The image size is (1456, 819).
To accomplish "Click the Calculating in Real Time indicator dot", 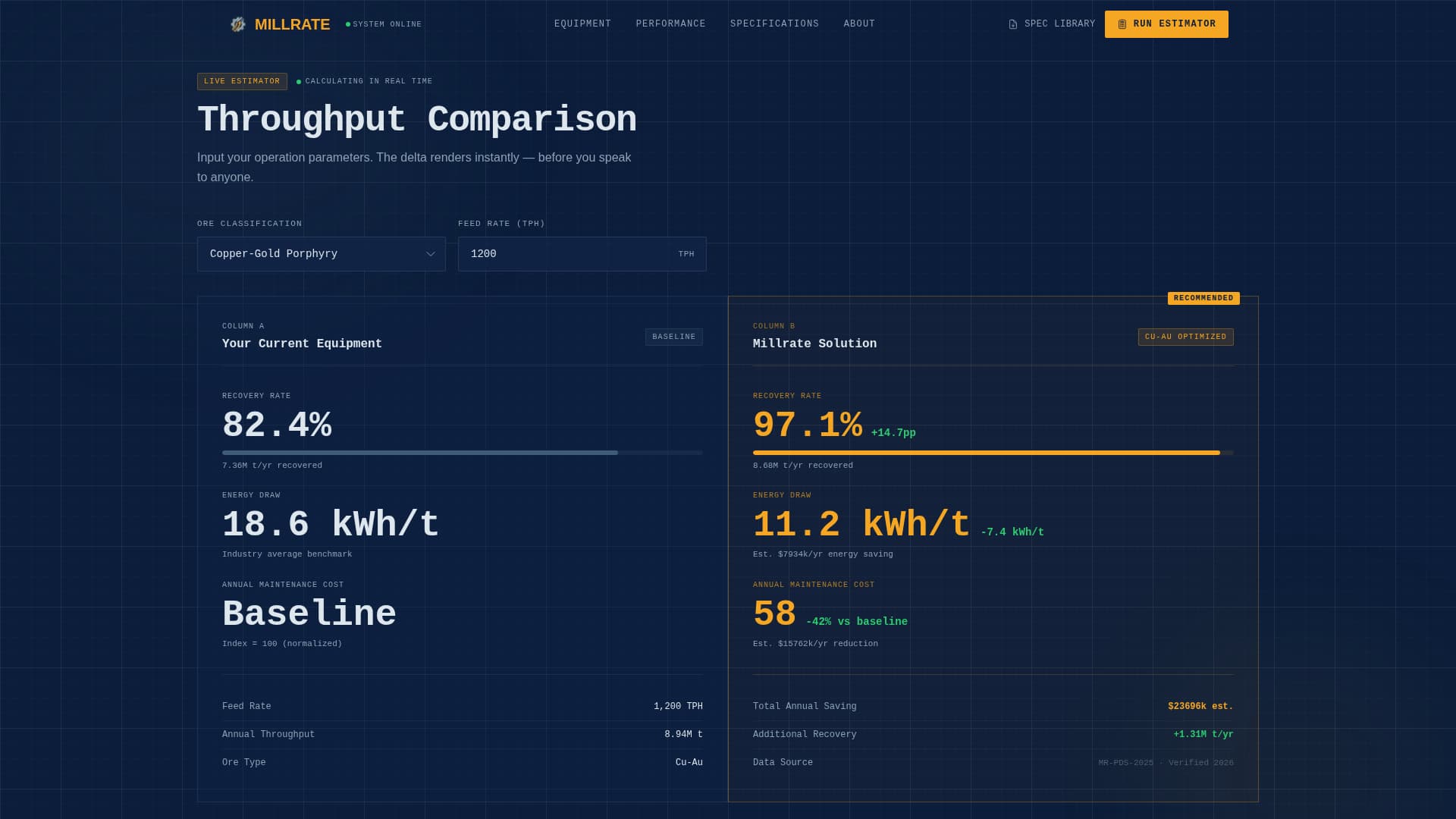I will point(299,82).
